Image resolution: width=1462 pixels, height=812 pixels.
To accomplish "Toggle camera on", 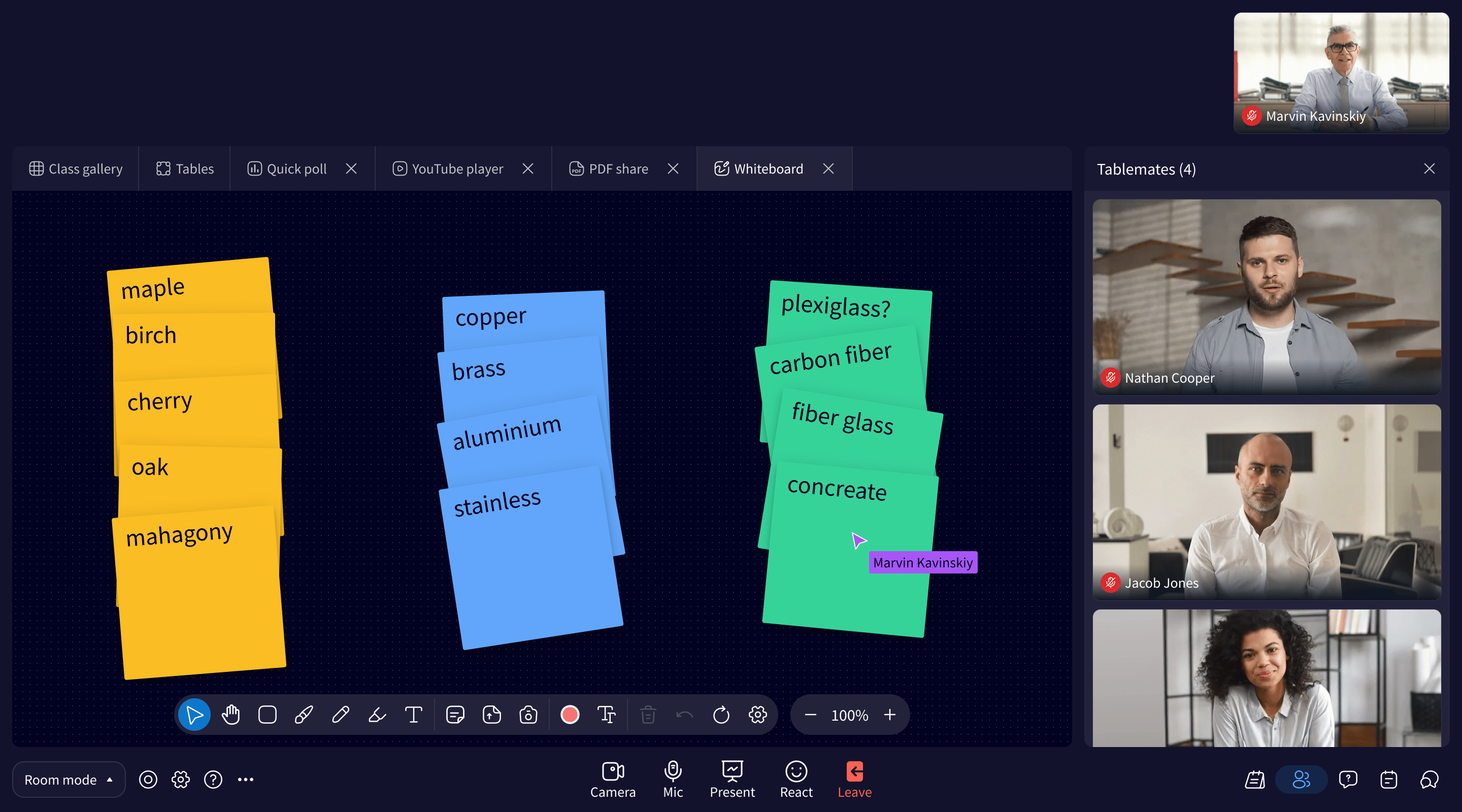I will (612, 779).
